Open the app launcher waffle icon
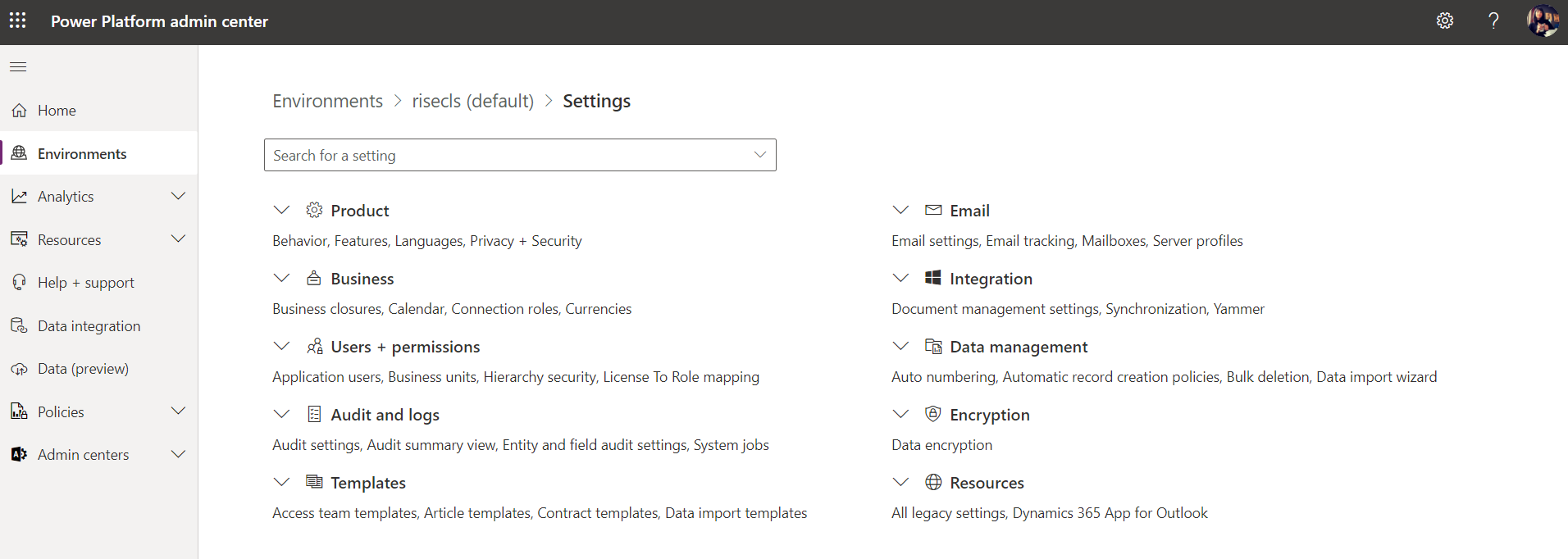 [18, 20]
